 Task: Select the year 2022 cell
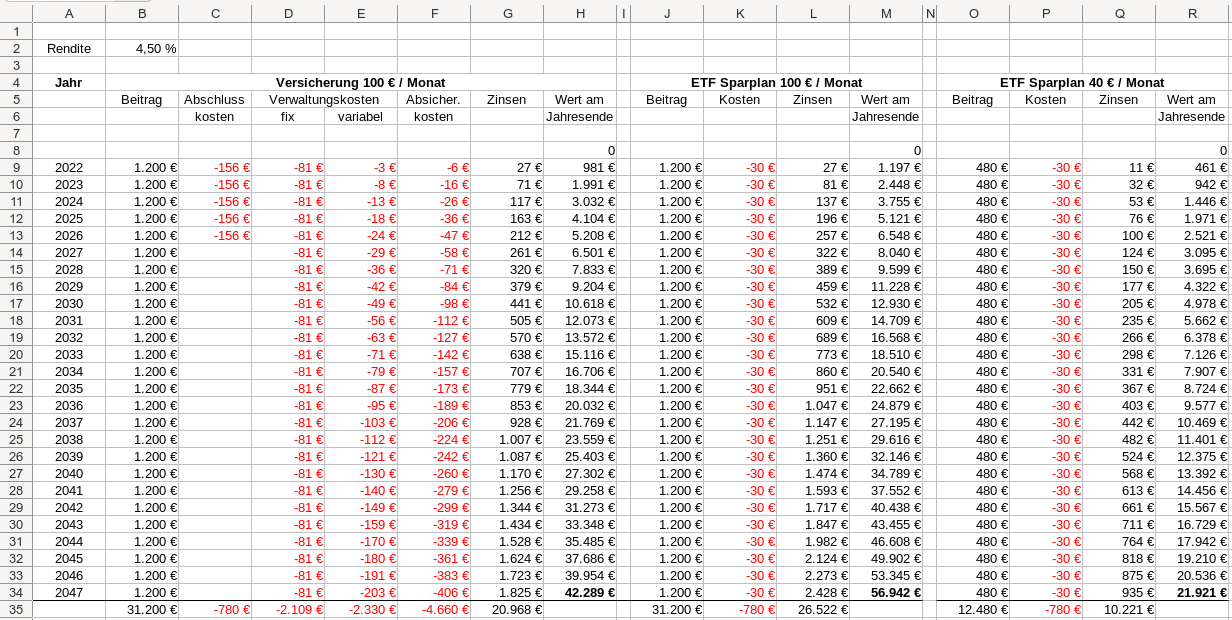click(69, 167)
